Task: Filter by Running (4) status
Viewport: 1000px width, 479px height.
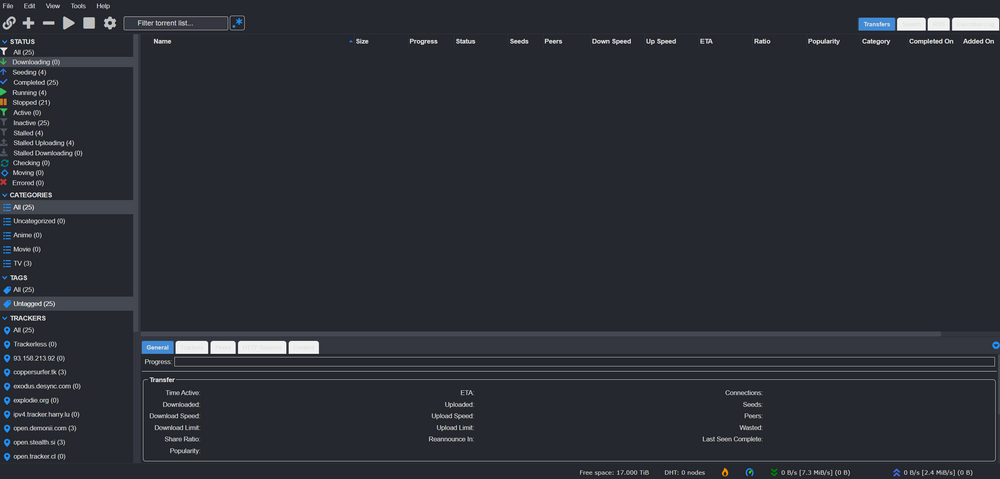Action: point(66,92)
